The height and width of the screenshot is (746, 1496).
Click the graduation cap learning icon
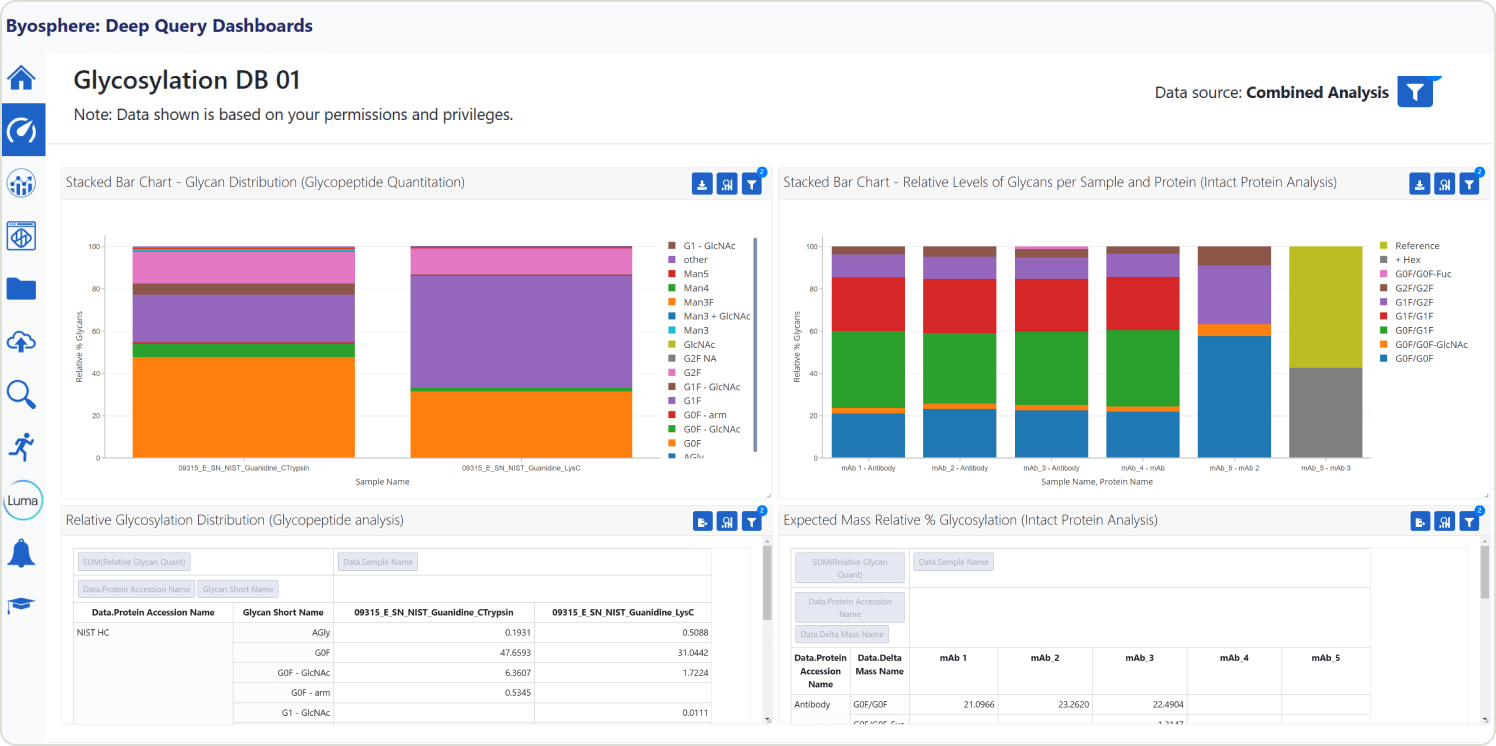(x=22, y=605)
